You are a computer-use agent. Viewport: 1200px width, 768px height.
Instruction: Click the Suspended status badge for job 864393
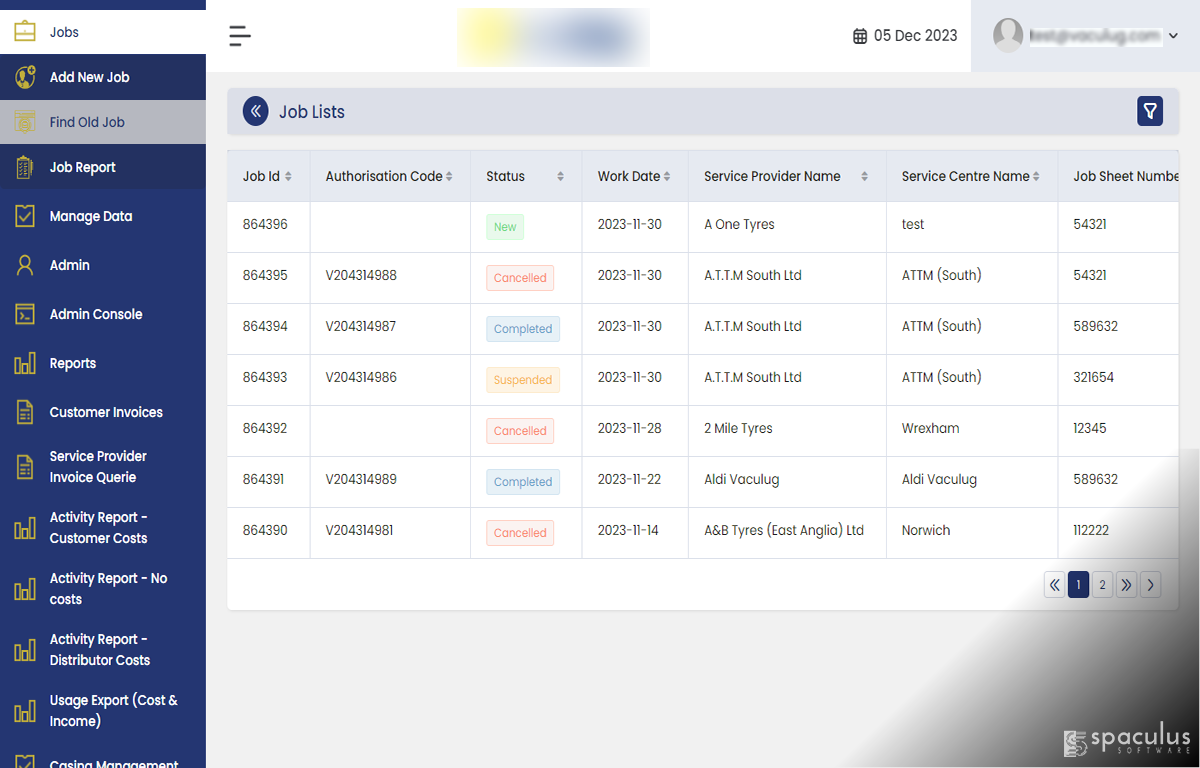point(523,380)
